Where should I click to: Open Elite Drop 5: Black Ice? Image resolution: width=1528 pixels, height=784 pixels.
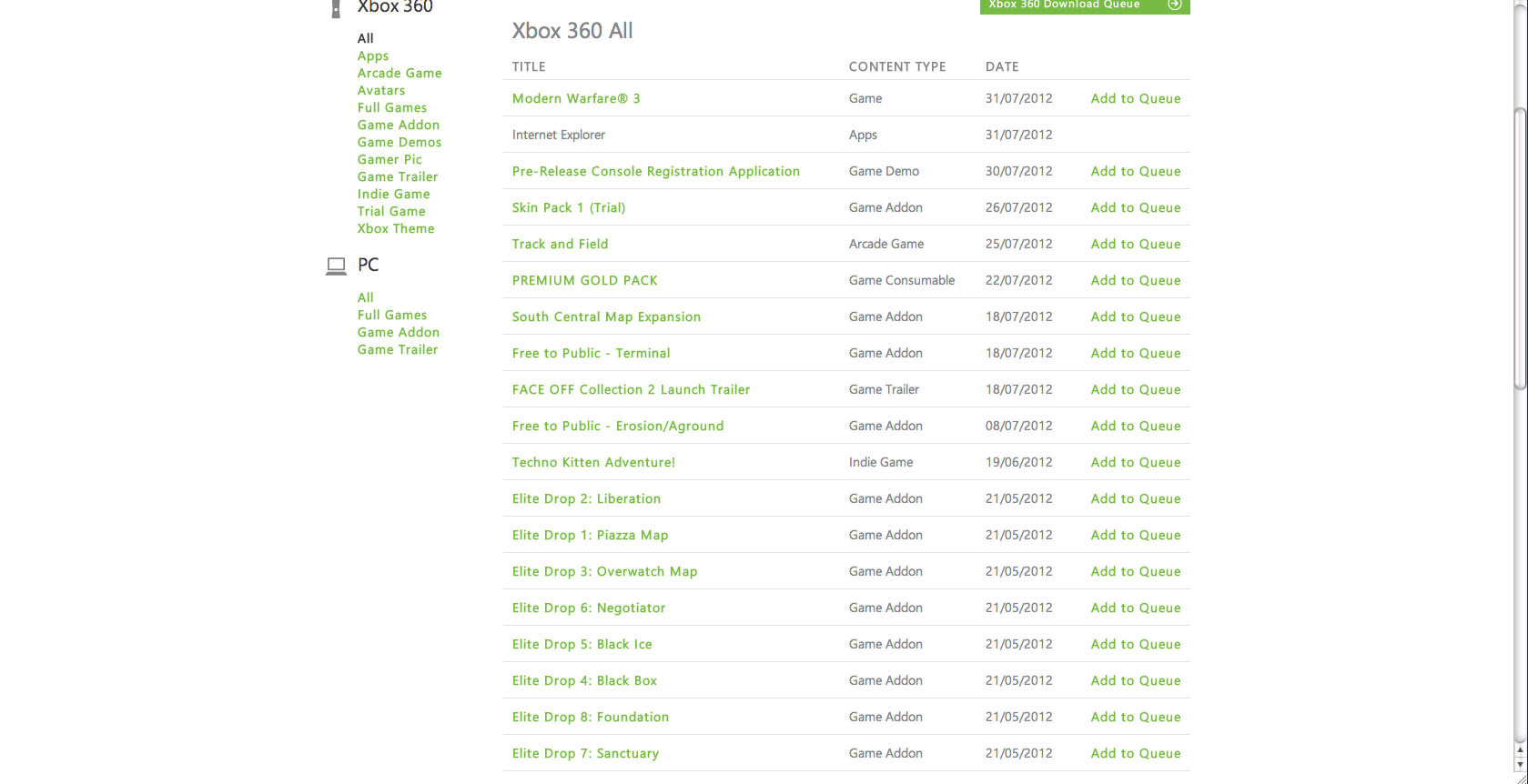pyautogui.click(x=582, y=644)
